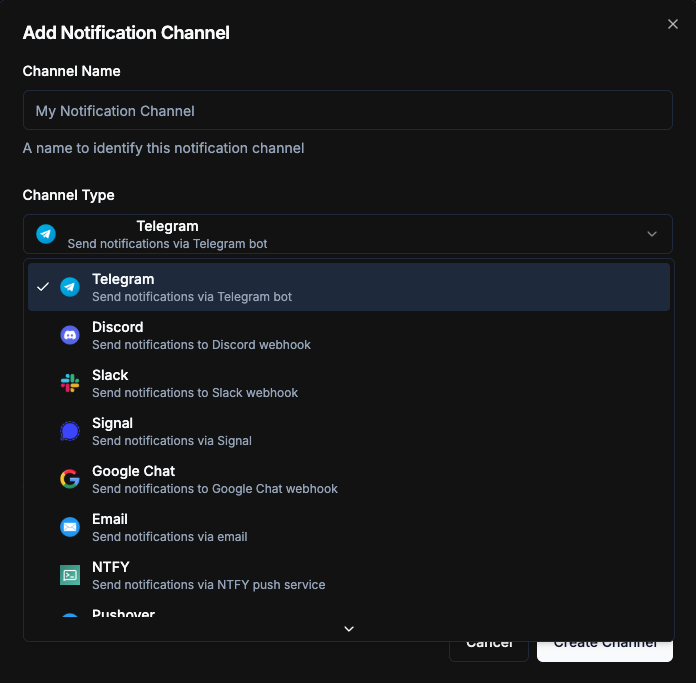Click the Discord logo icon
The image size is (696, 683).
click(x=70, y=335)
